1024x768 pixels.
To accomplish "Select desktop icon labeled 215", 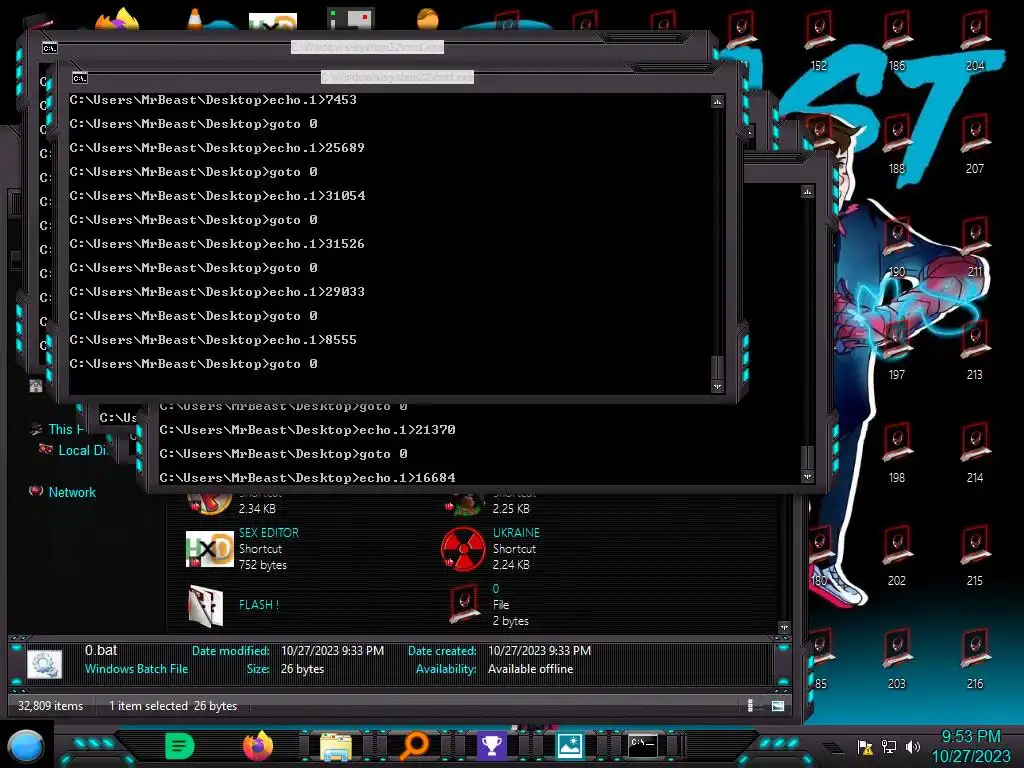I will coord(975,555).
